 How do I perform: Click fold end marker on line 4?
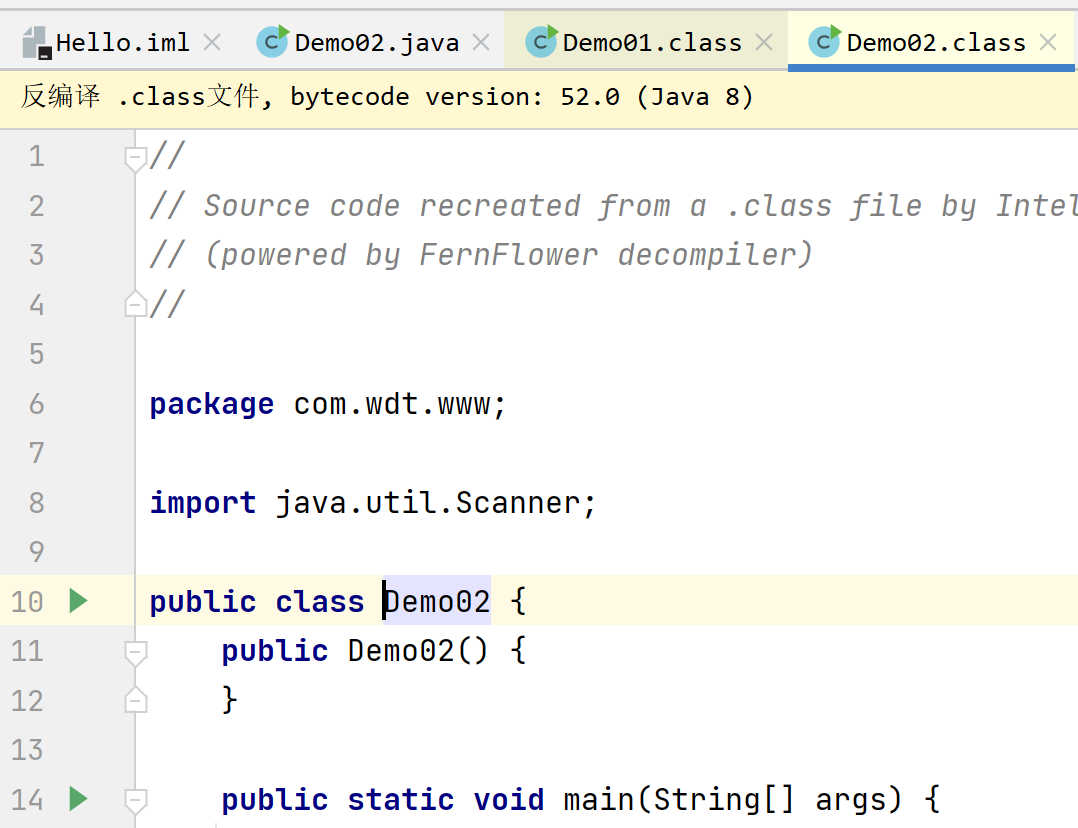pyautogui.click(x=135, y=304)
